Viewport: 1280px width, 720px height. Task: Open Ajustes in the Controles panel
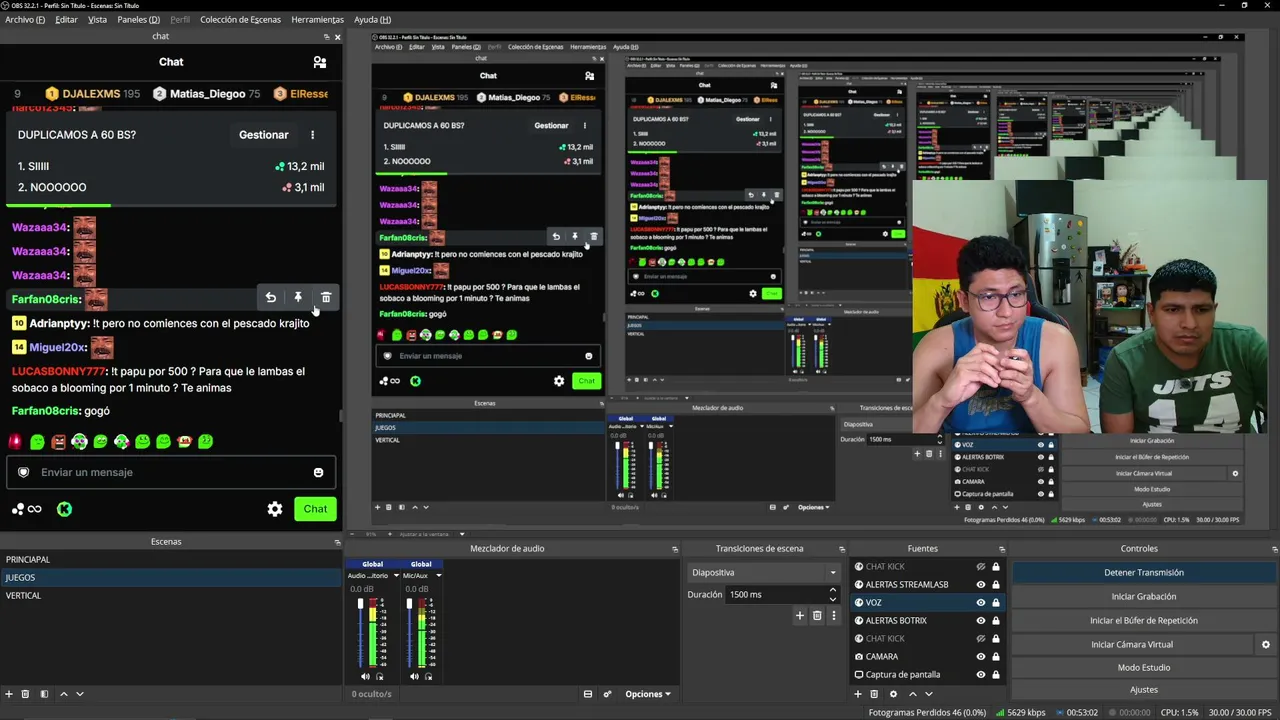point(1144,690)
